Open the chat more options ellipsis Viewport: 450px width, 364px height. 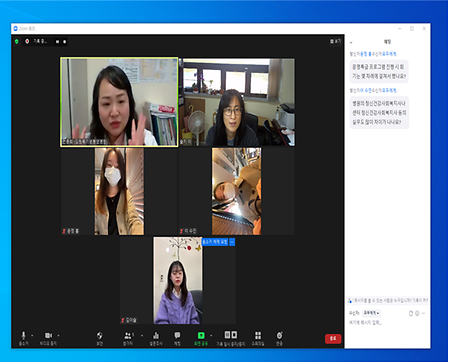(423, 313)
